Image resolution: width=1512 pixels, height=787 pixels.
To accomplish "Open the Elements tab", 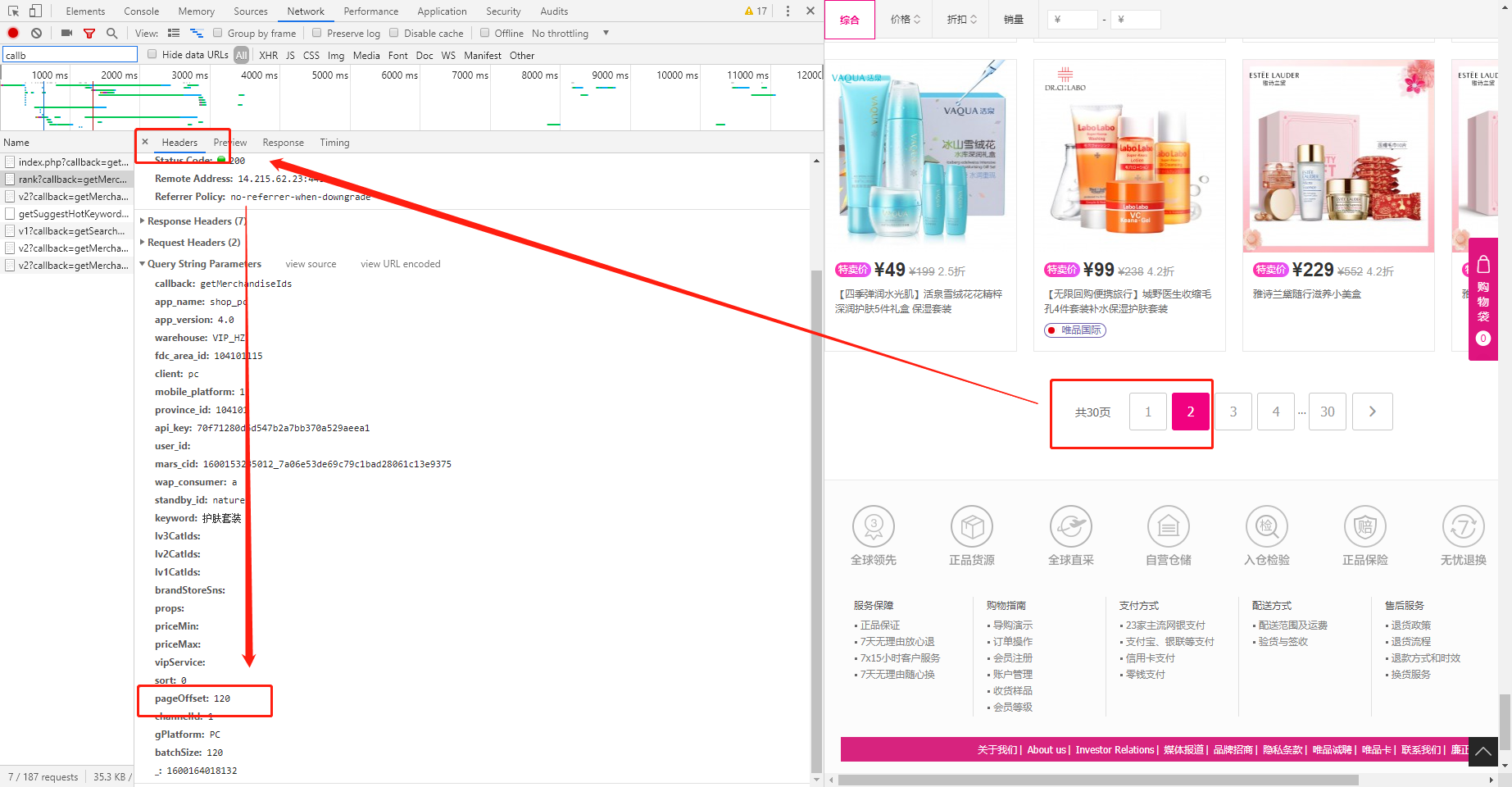I will (85, 11).
